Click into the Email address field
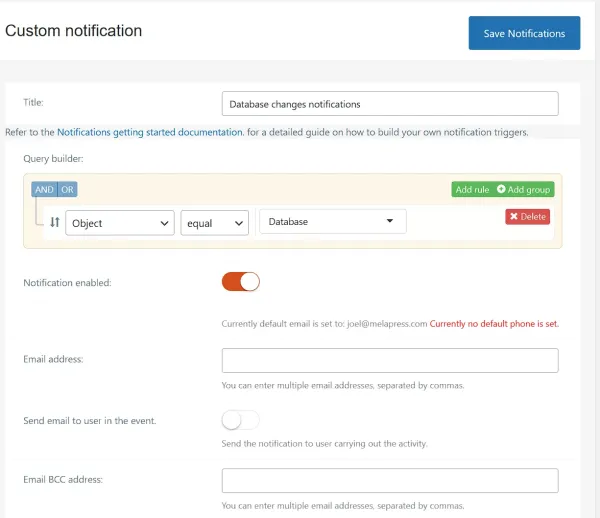 [389, 360]
